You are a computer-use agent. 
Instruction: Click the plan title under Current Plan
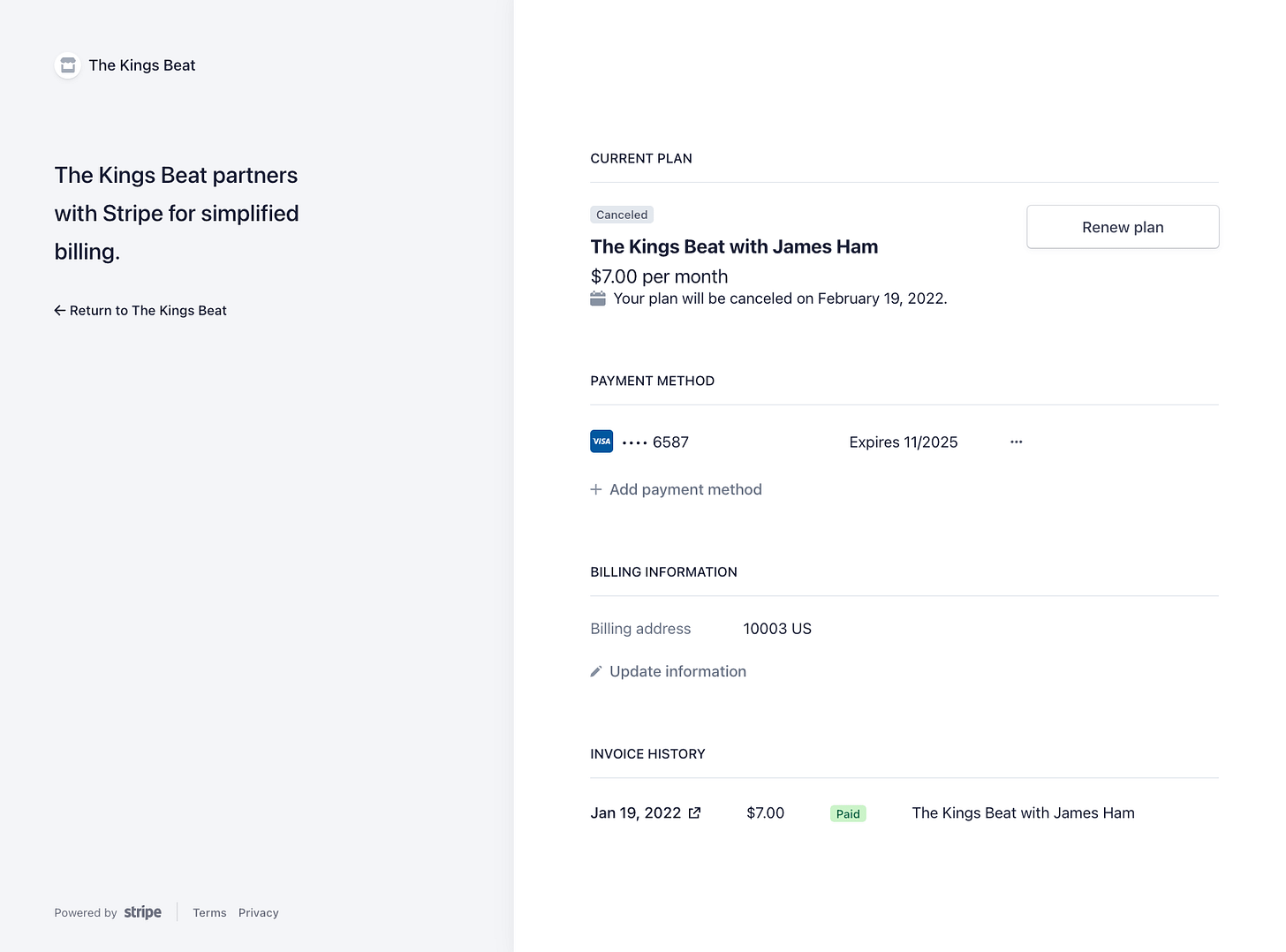(x=734, y=247)
